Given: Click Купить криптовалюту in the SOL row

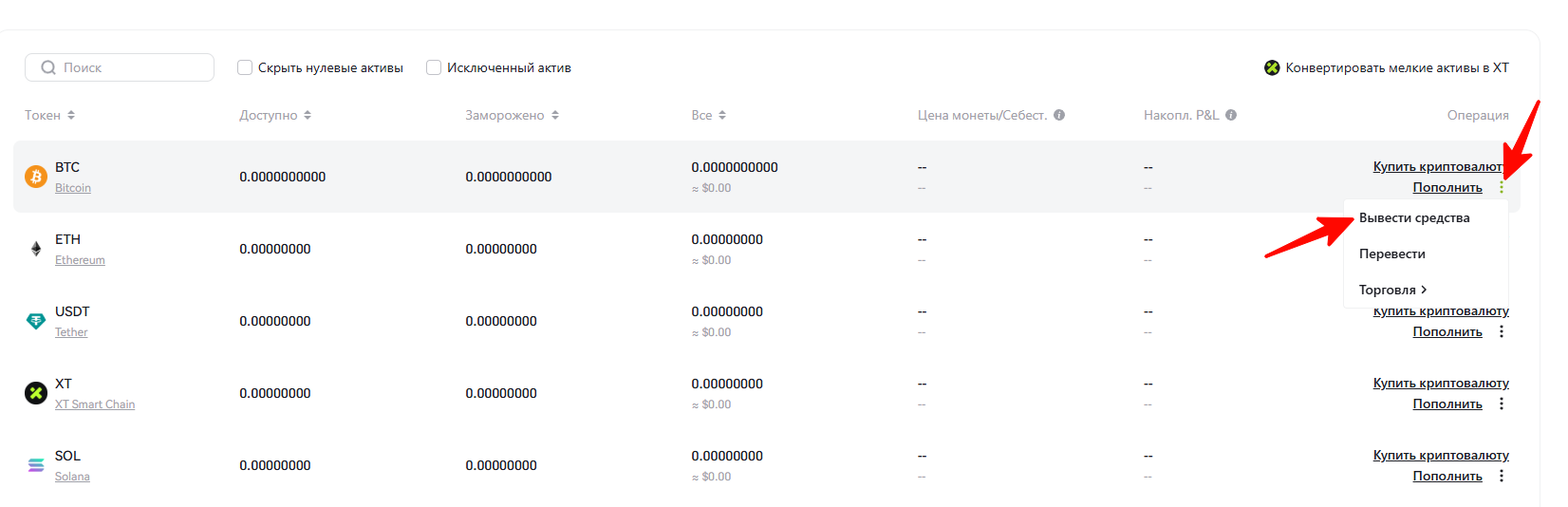Looking at the screenshot, I should pos(1440,455).
